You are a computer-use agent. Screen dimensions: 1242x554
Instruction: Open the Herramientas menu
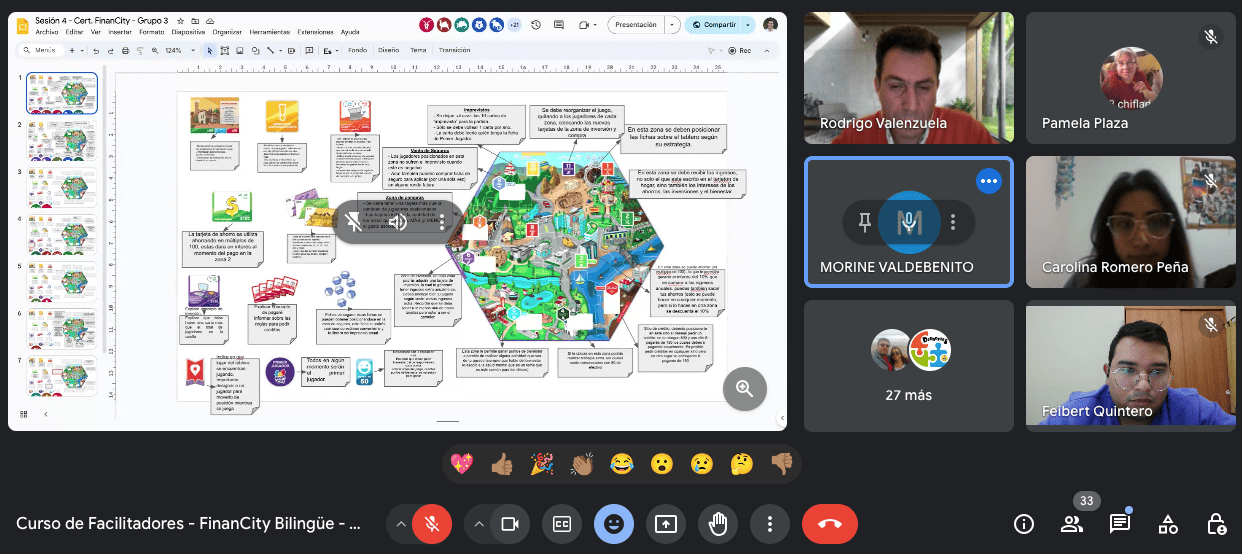270,32
